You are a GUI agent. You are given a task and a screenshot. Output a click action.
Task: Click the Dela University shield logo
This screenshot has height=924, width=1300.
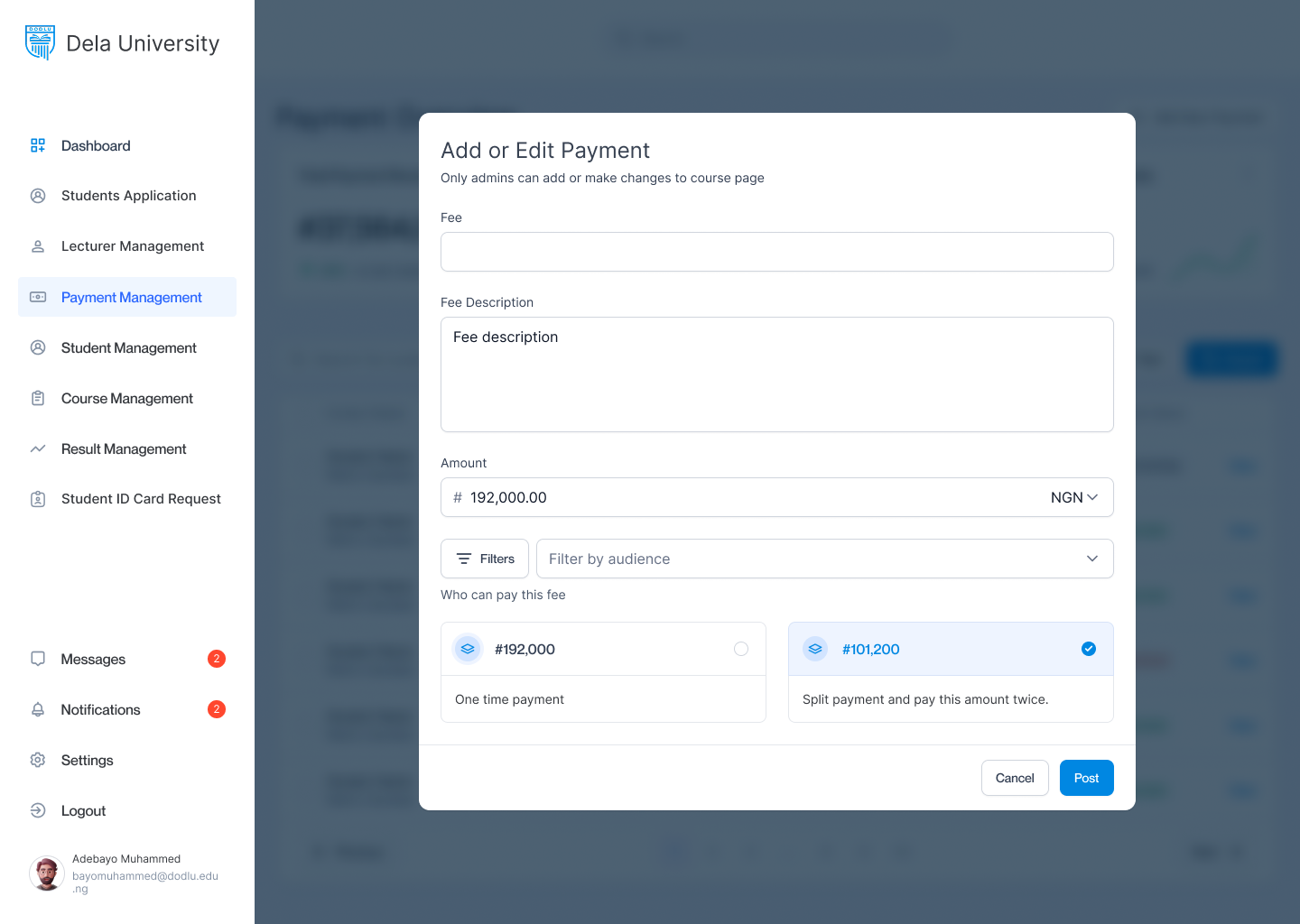41,43
